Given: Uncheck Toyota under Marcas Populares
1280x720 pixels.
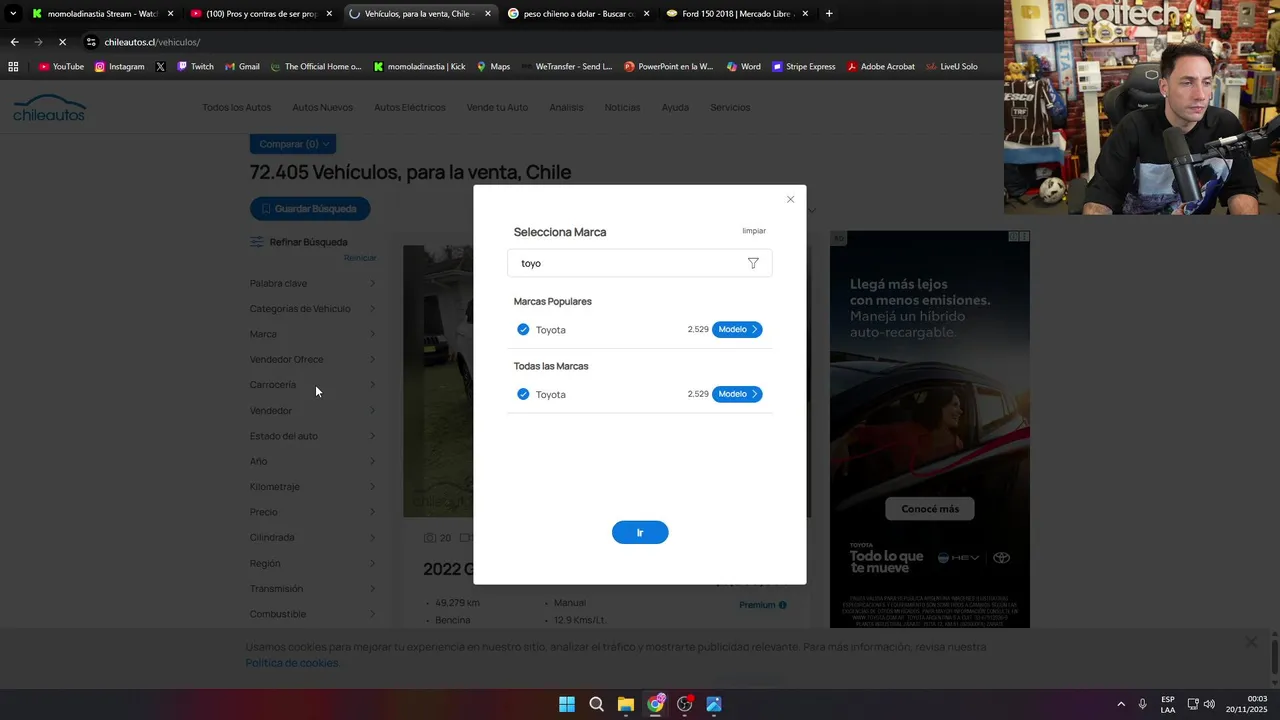Looking at the screenshot, I should (x=523, y=329).
